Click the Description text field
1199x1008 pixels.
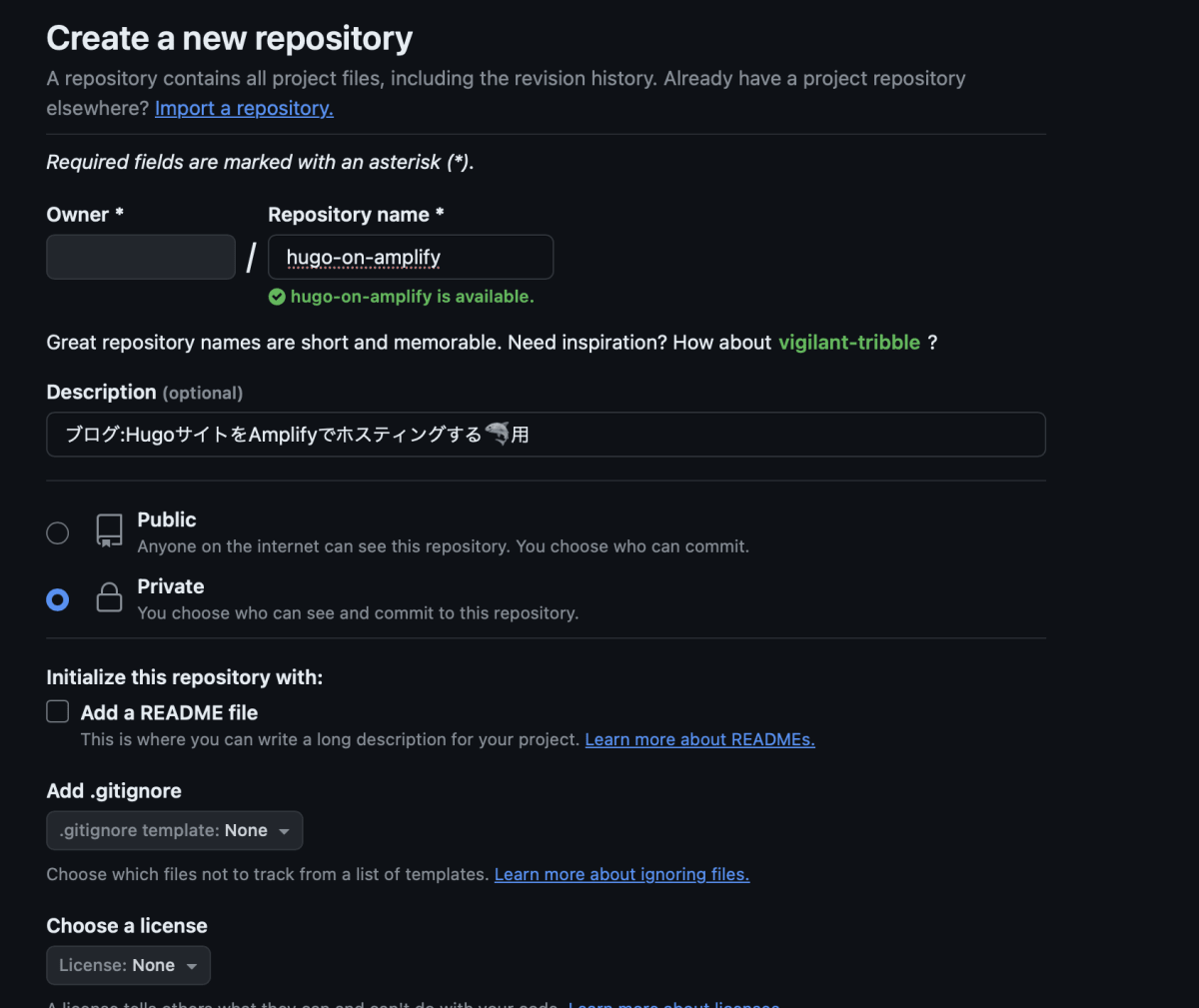[546, 434]
